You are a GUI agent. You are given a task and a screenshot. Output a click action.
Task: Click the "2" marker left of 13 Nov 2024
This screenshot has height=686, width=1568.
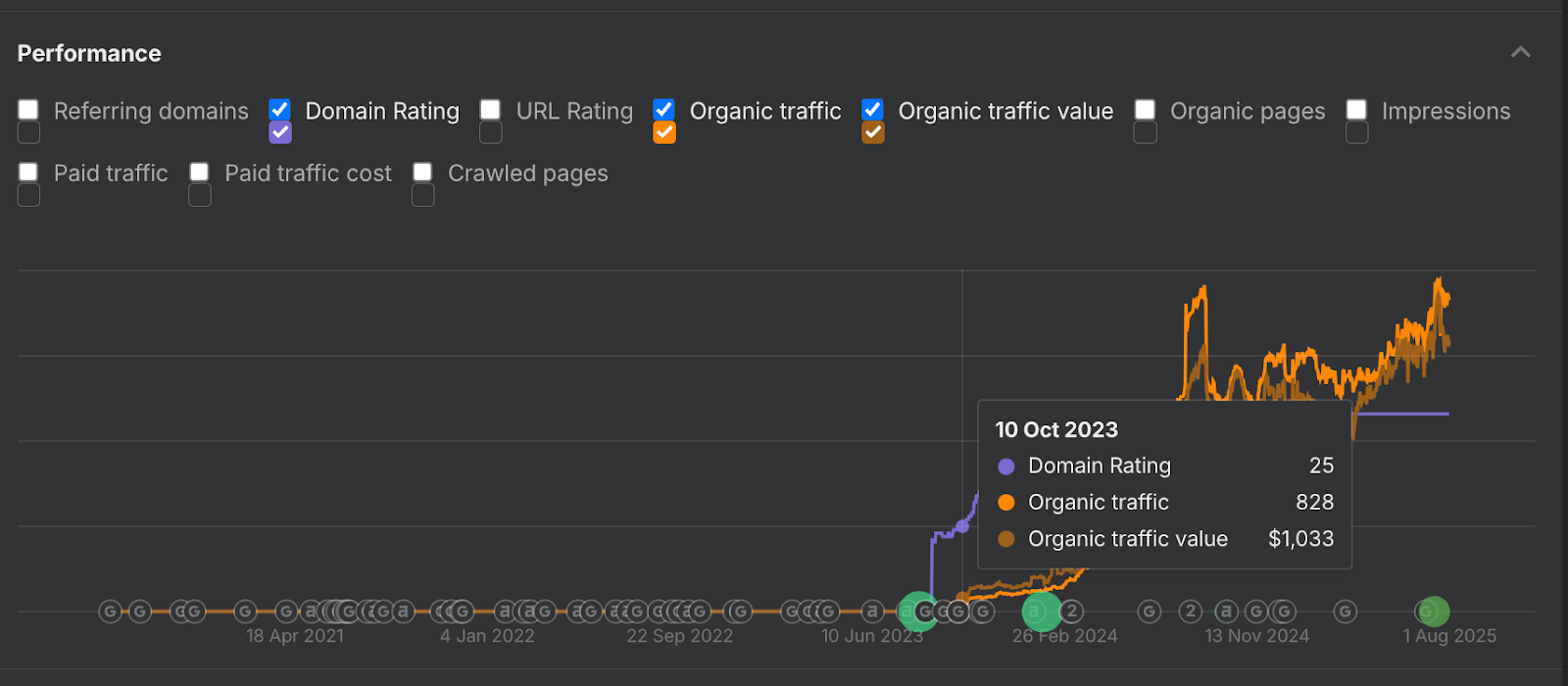(1190, 612)
